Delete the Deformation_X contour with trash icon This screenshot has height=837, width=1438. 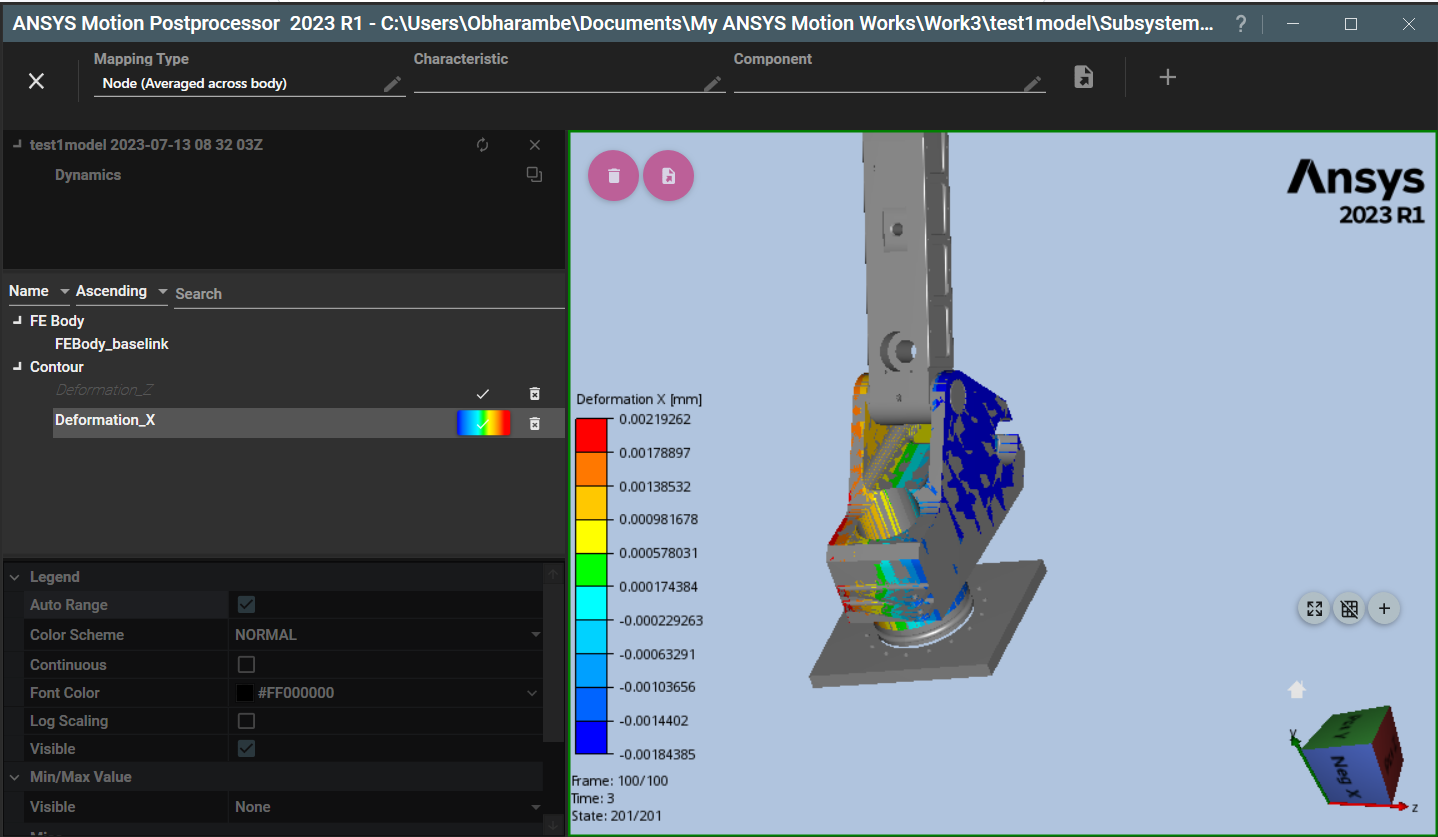click(x=535, y=423)
